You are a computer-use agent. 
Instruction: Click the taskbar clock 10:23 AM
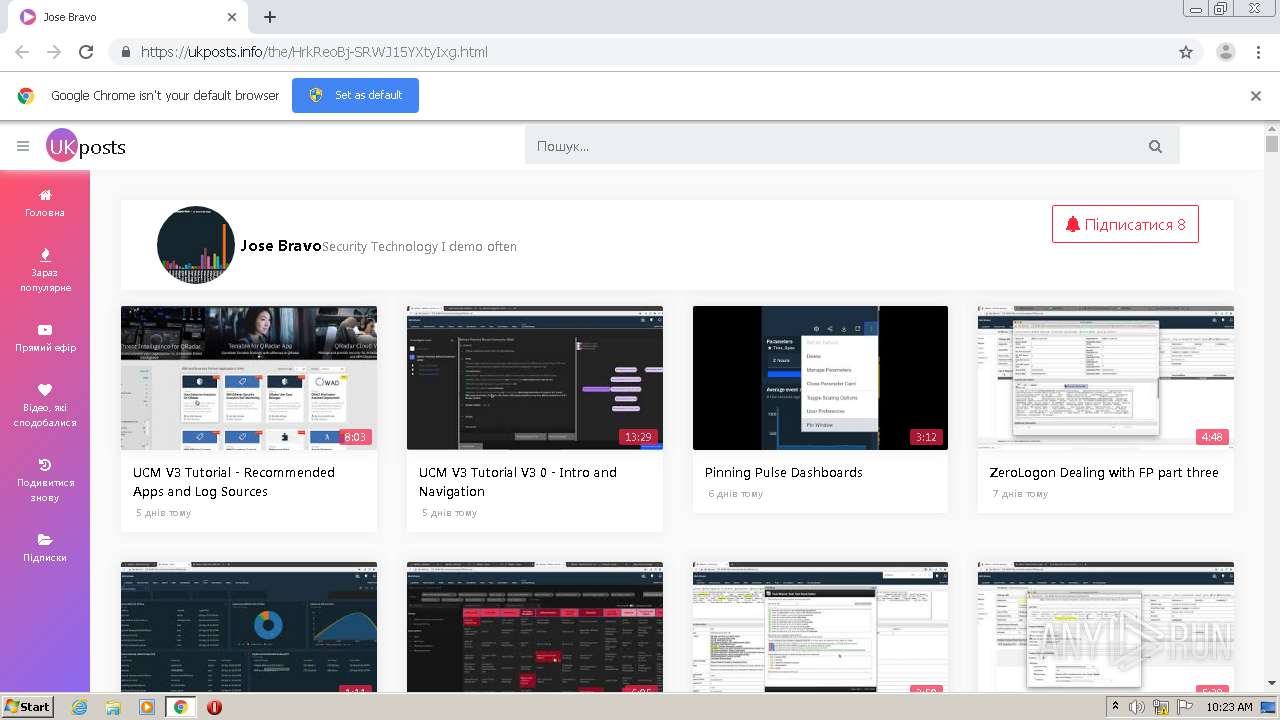[1229, 707]
